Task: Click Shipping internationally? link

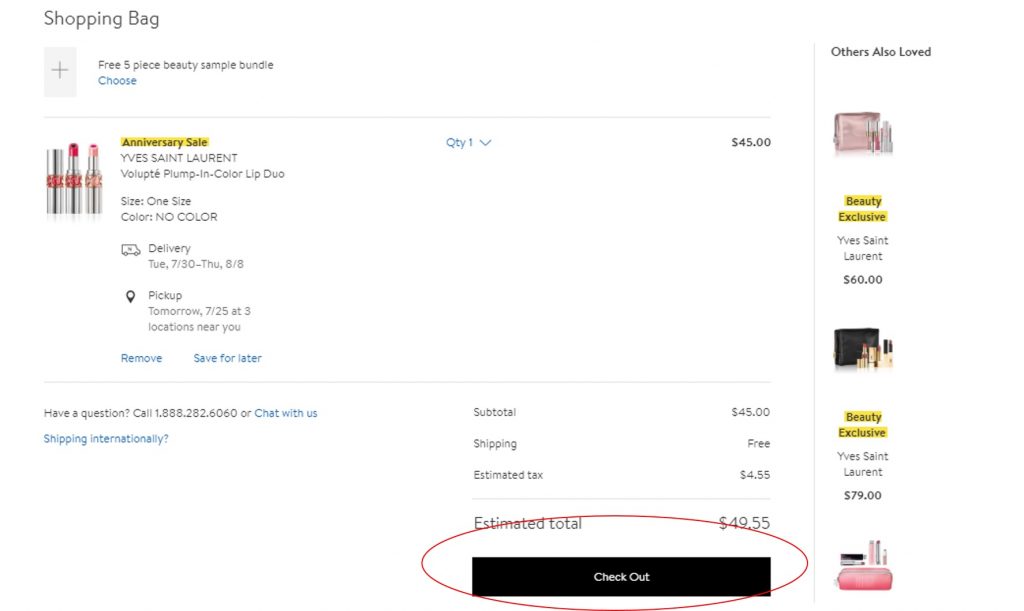Action: tap(106, 439)
